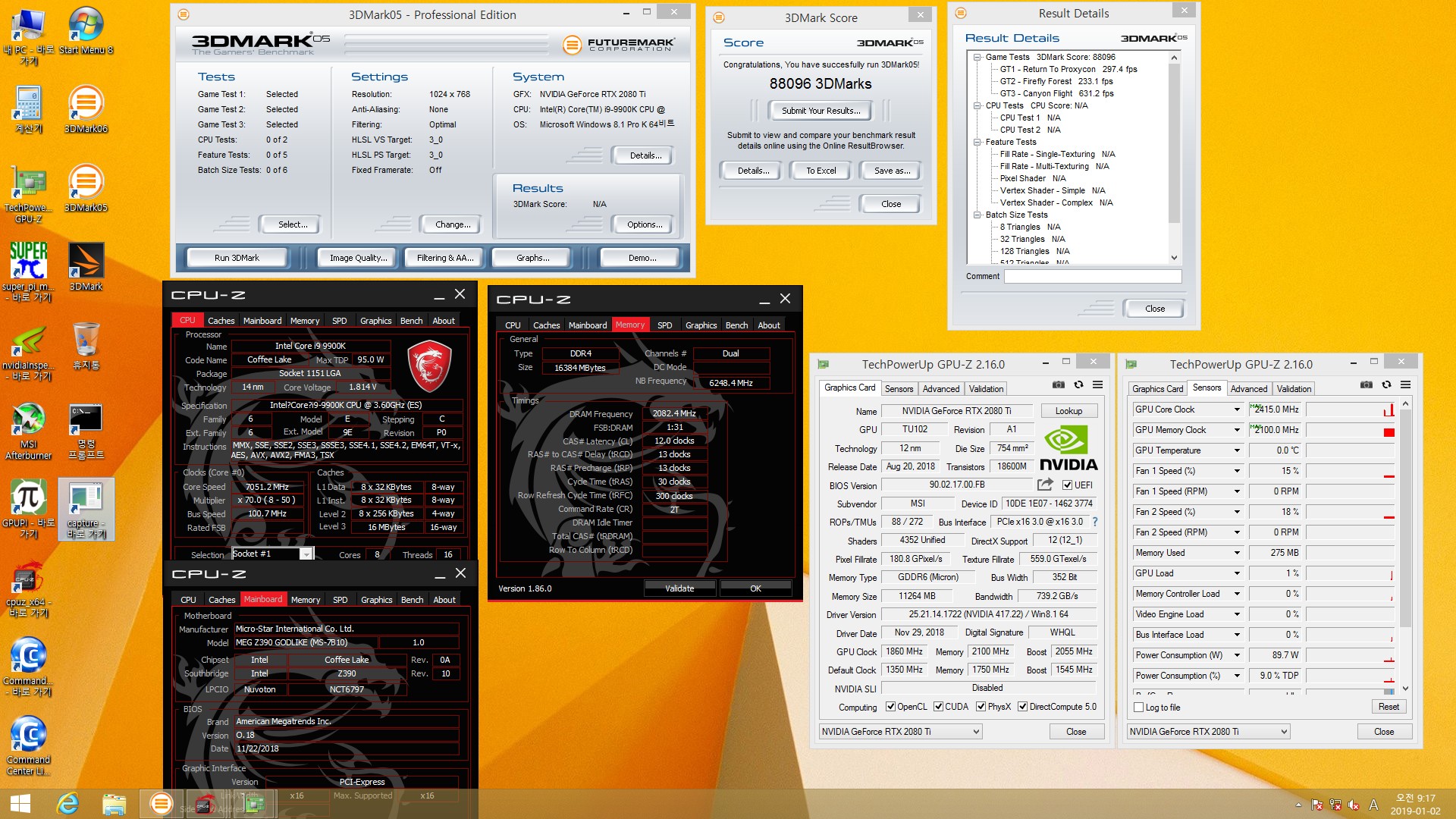Click the Validate button in CPU-Z
The width and height of the screenshot is (1456, 819).
(x=679, y=588)
